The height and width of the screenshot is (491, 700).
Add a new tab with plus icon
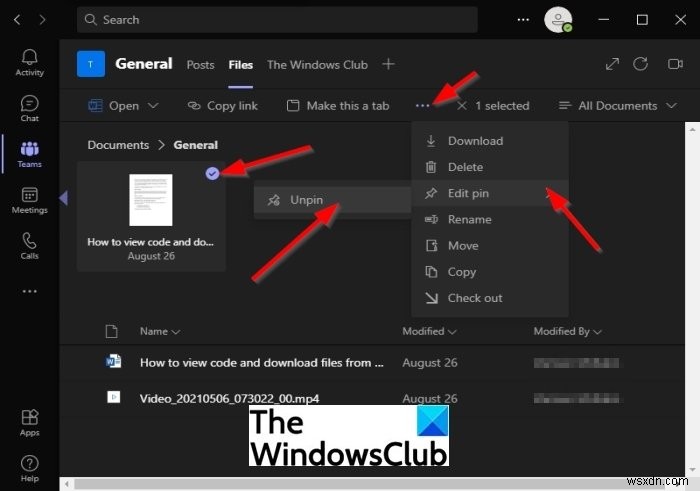point(388,64)
